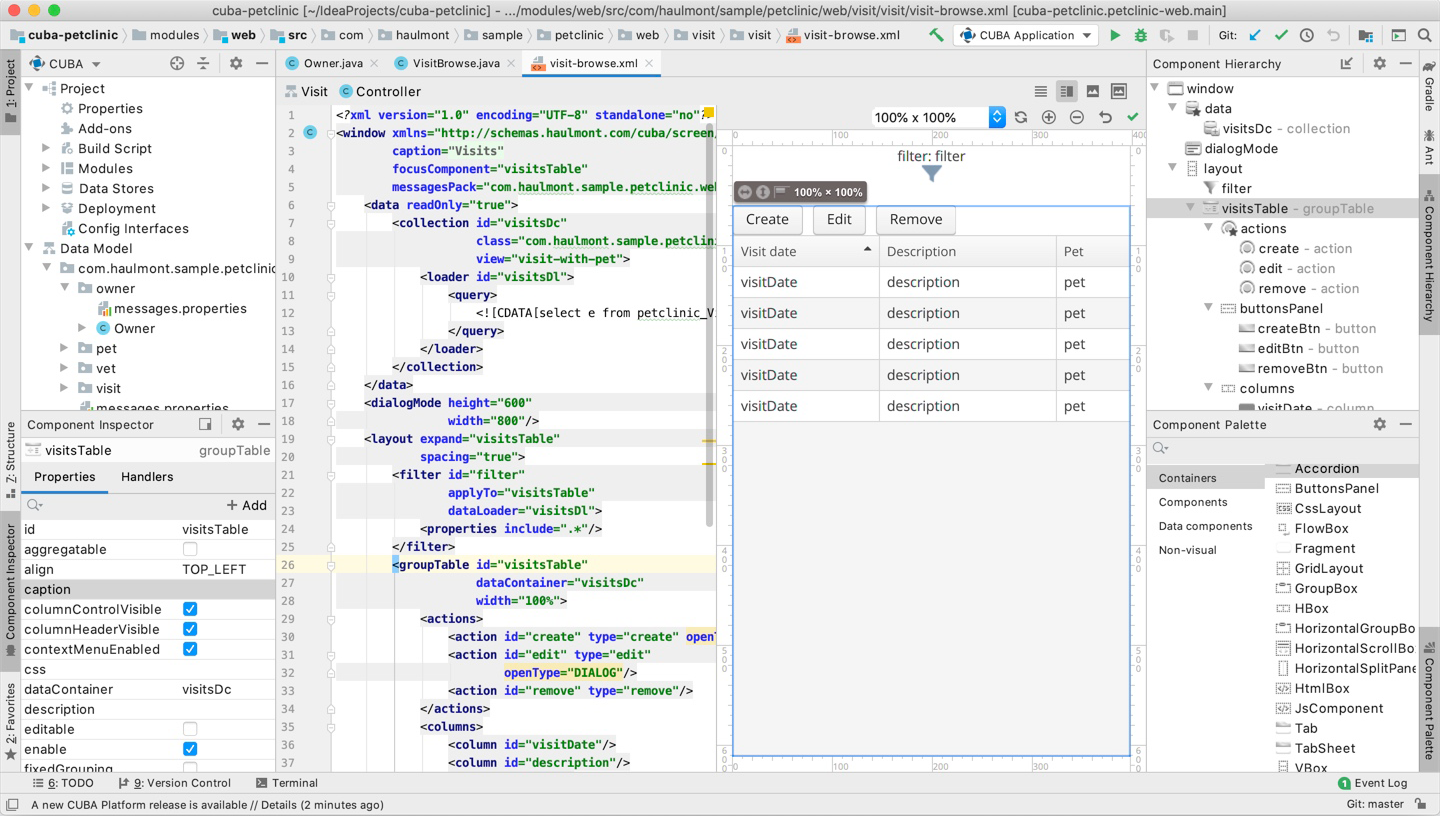The height and width of the screenshot is (816, 1440).
Task: Open the 100% x 100% size dropdown
Action: (938, 117)
